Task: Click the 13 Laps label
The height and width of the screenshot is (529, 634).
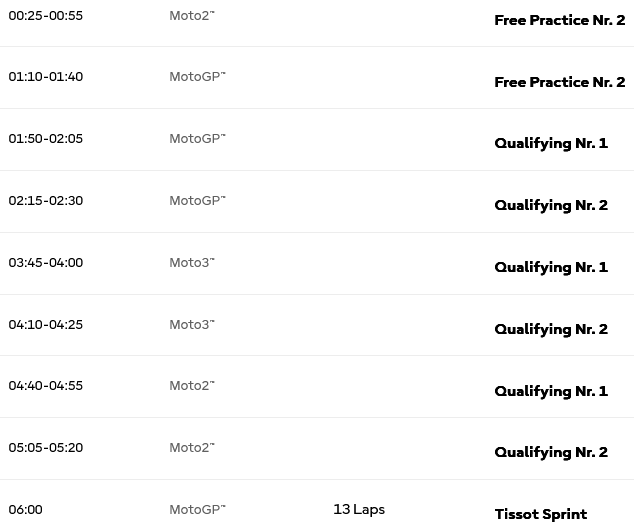Action: click(359, 510)
